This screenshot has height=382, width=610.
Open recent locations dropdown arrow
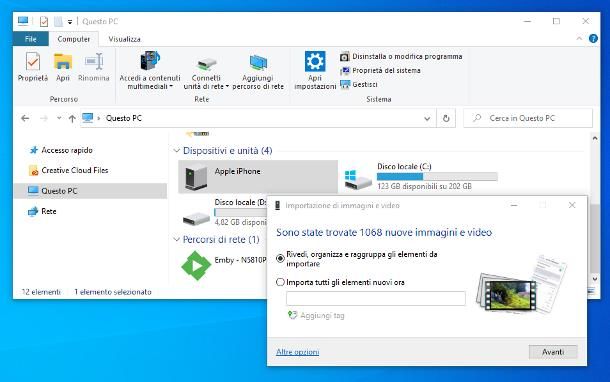tap(59, 118)
